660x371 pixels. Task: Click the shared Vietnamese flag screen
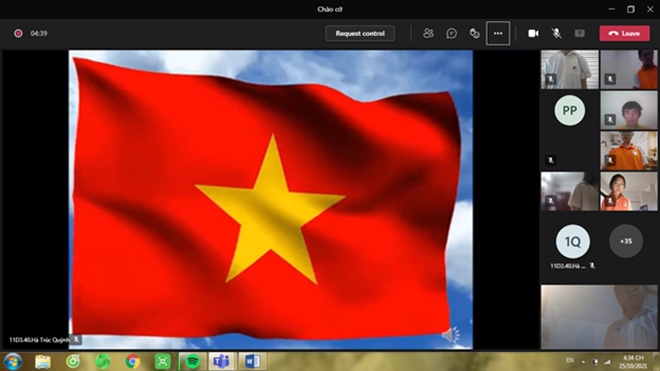(x=271, y=200)
